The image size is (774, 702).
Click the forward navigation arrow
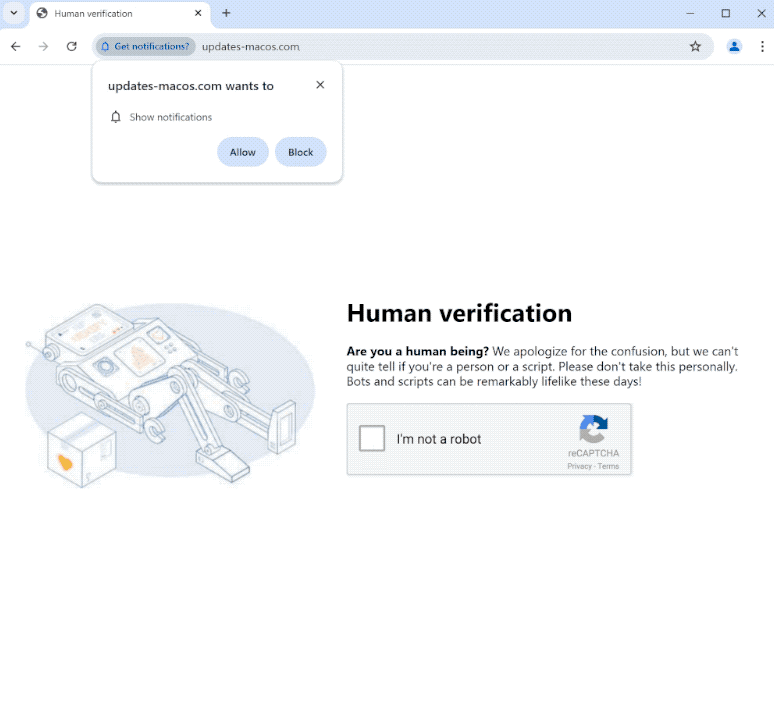pos(43,47)
